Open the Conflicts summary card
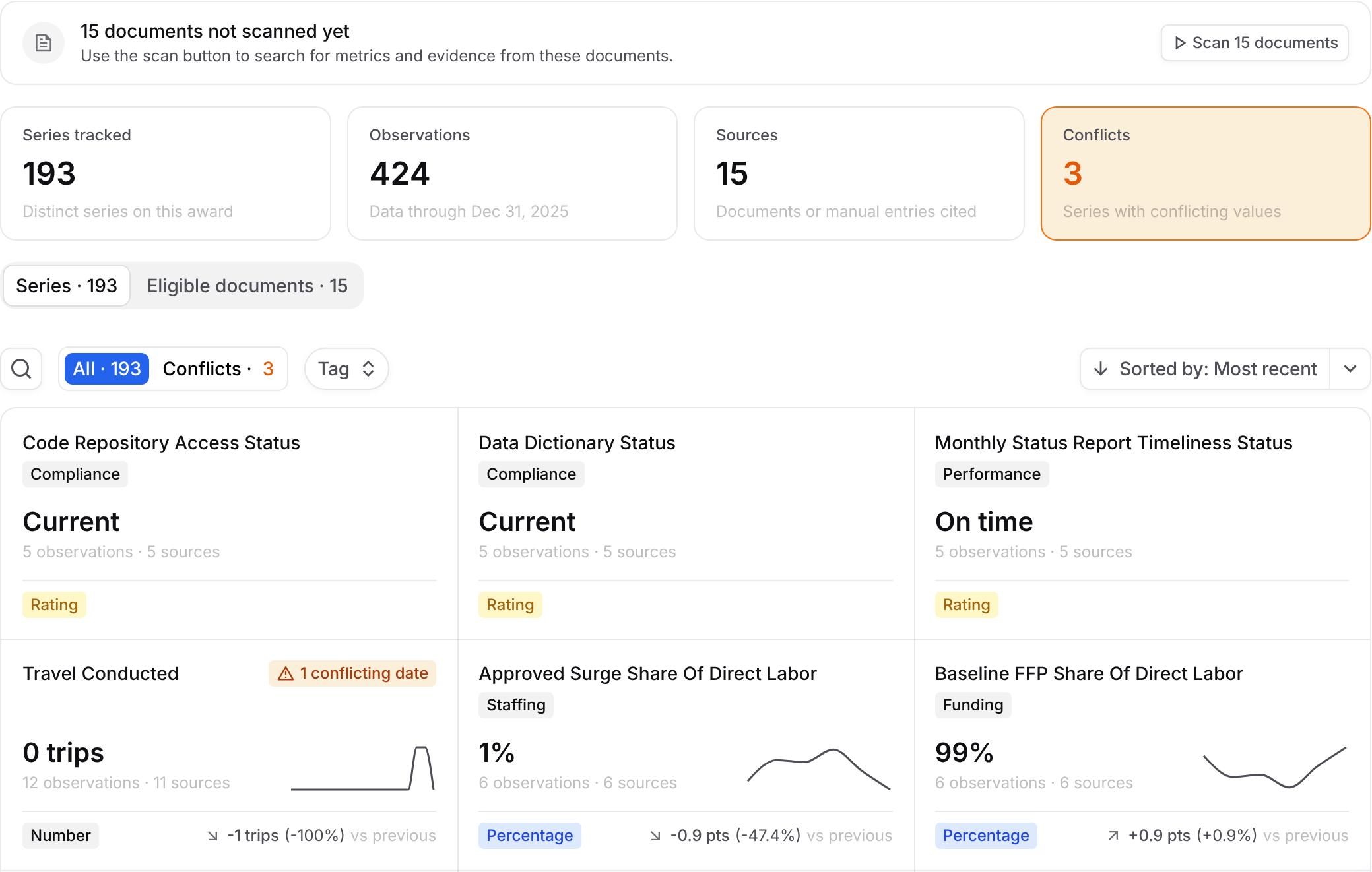Screen dimensions: 1372x872 (x=1206, y=173)
